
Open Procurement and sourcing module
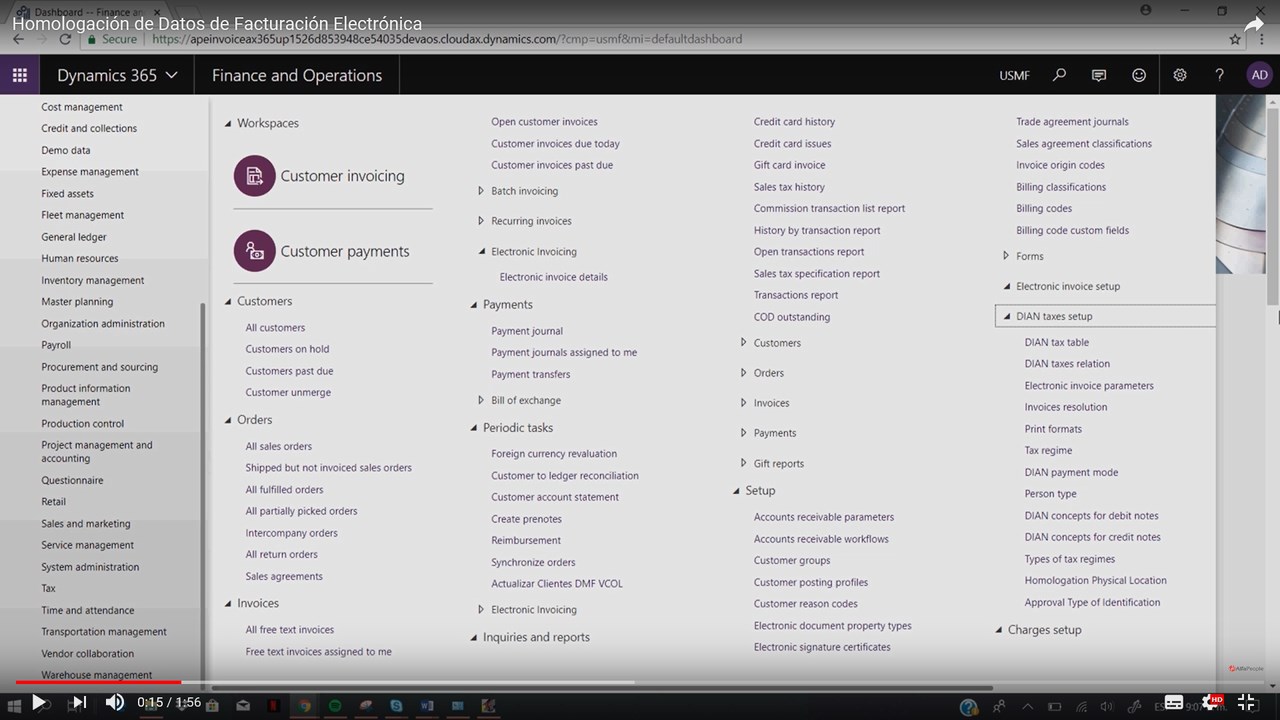point(100,367)
